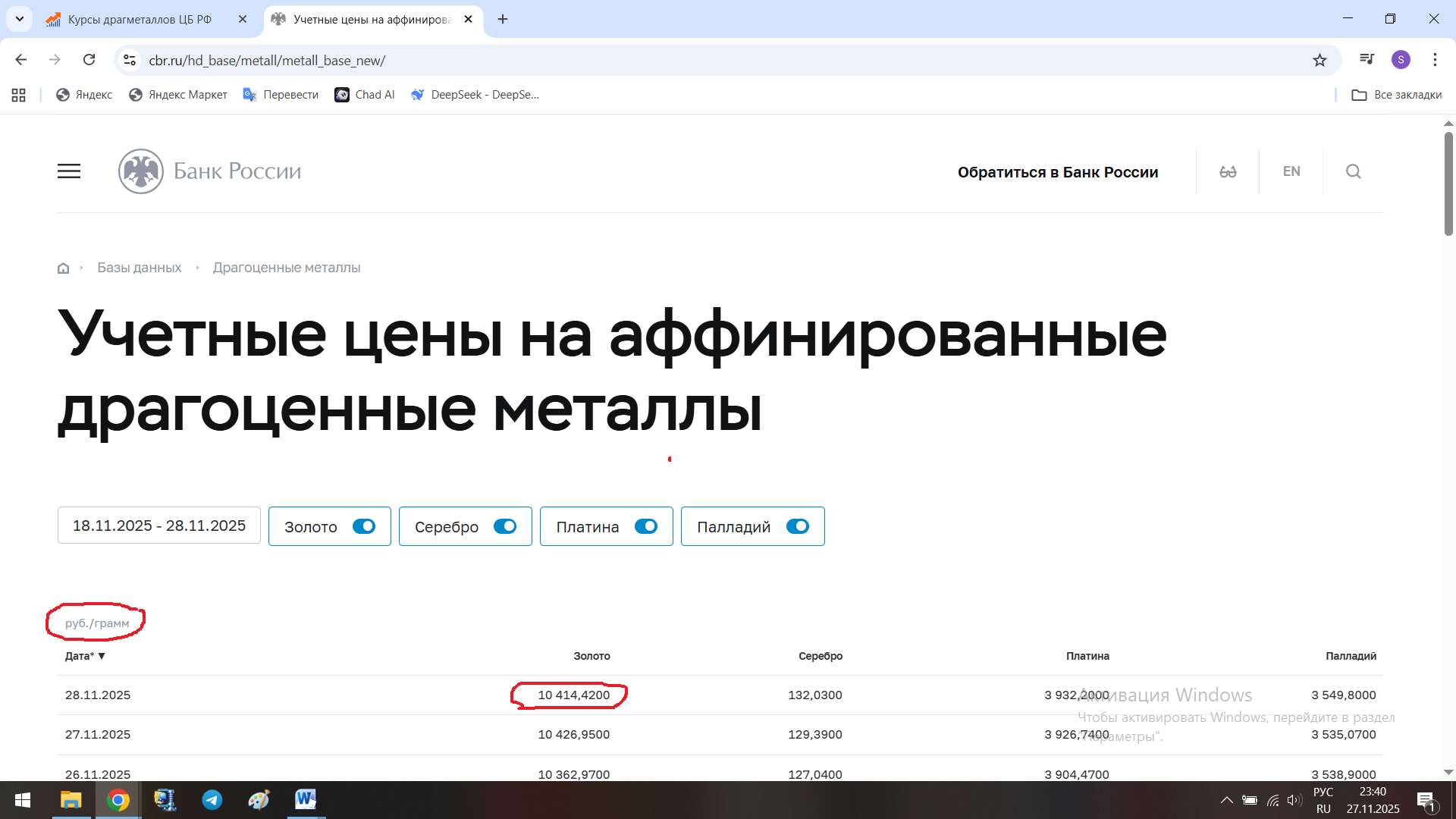Open tab search dropdown arrow

(x=20, y=19)
